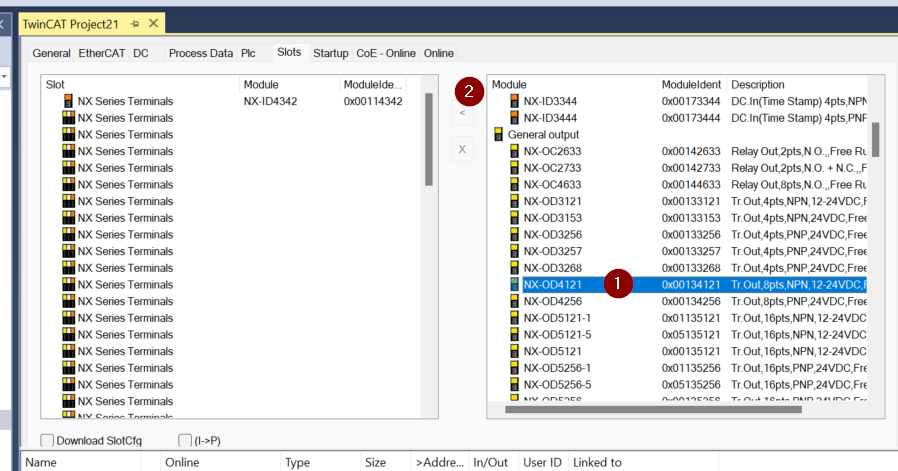Click the NX-ID4342 slot terminal icon
The image size is (898, 471).
pyautogui.click(x=68, y=101)
